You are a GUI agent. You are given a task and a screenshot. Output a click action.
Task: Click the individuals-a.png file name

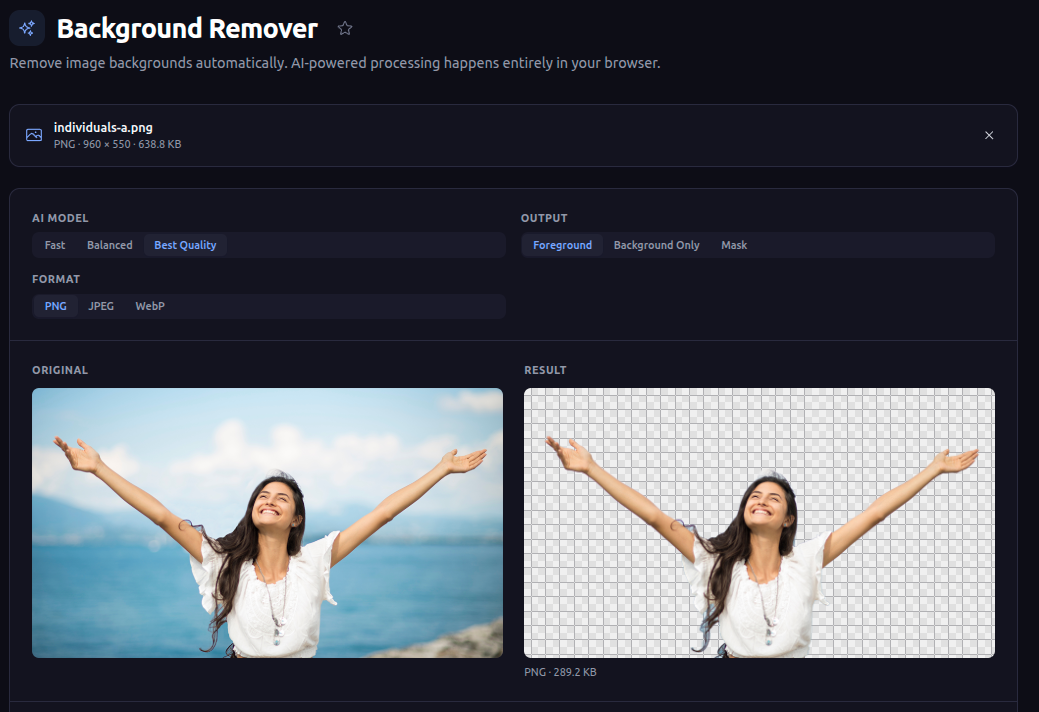(x=103, y=127)
